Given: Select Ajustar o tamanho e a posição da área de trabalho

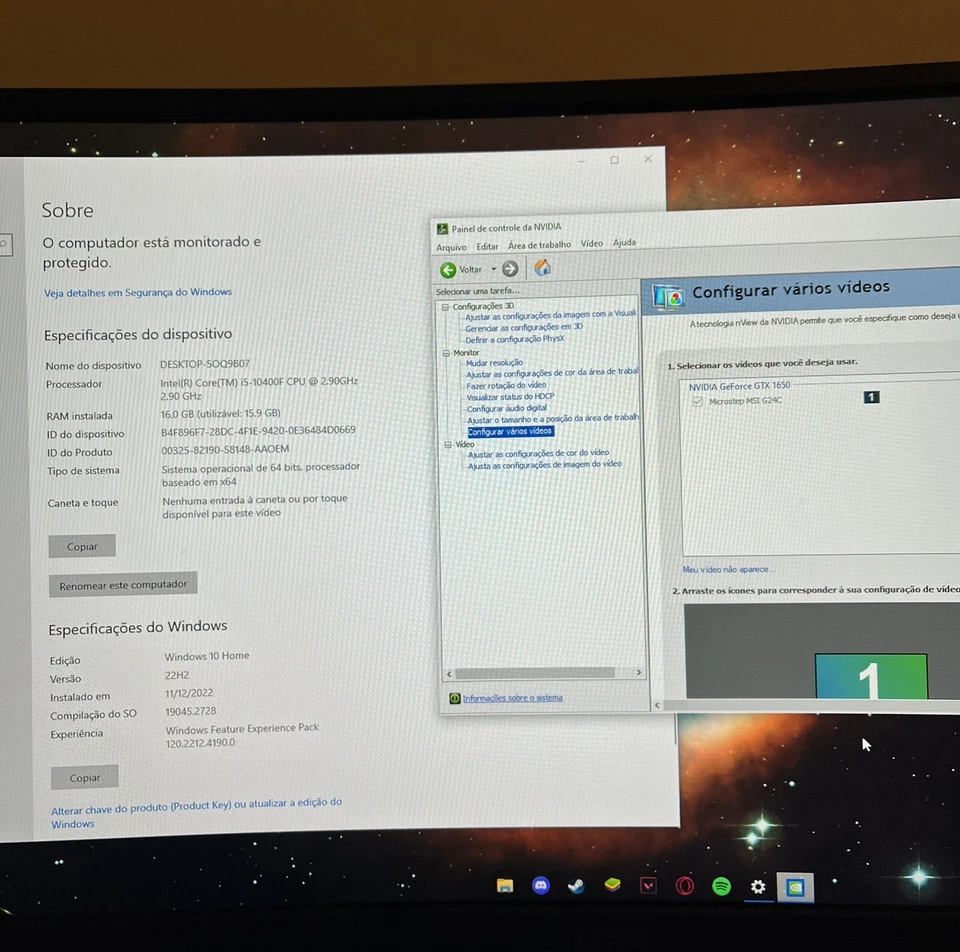Looking at the screenshot, I should [x=552, y=419].
